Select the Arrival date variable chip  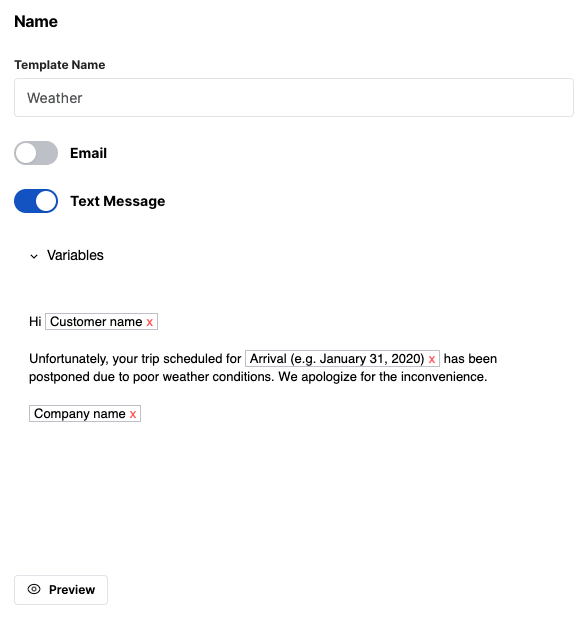(x=337, y=358)
